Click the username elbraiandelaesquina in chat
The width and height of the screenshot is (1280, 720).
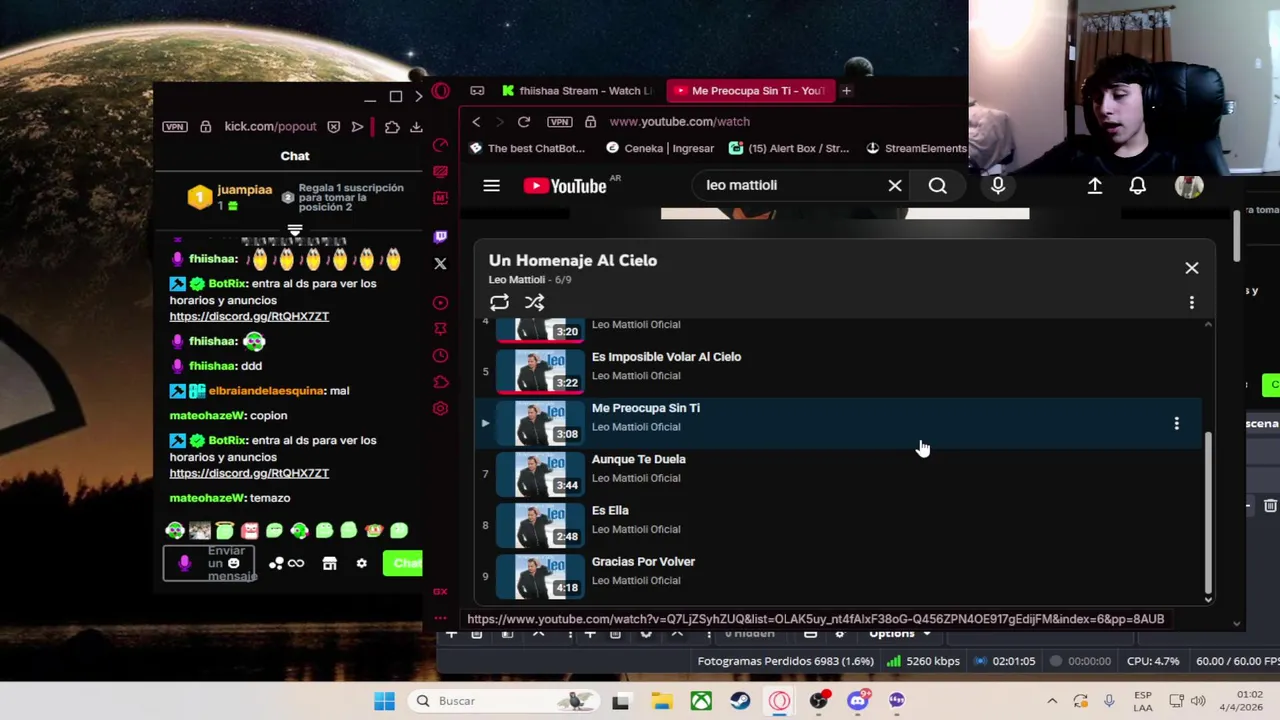[x=266, y=391]
